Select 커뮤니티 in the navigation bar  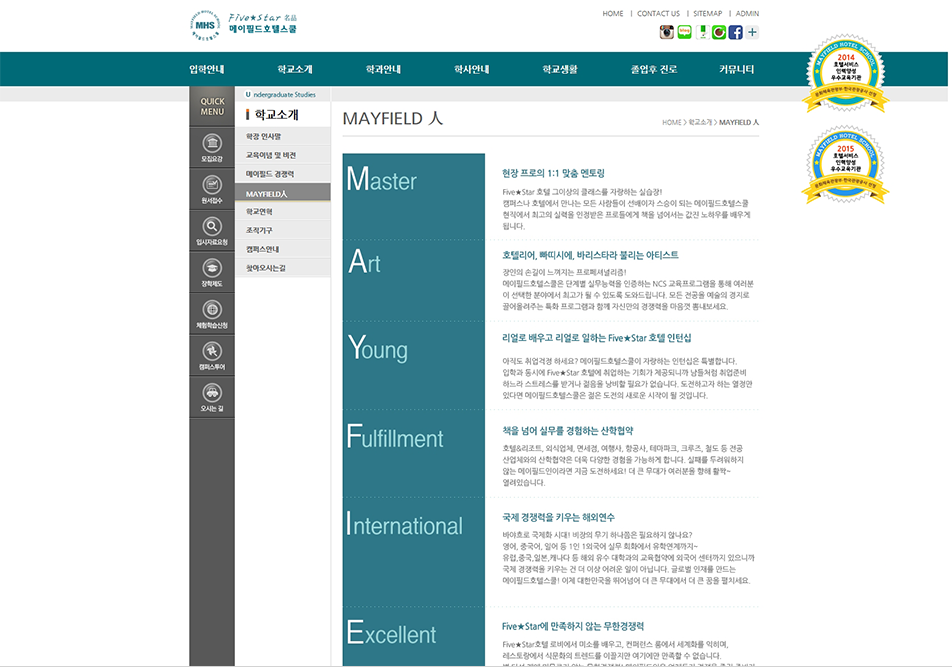coord(736,70)
